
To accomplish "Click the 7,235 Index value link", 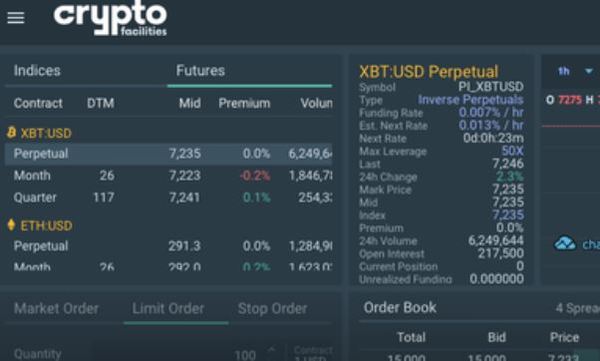I will click(508, 215).
